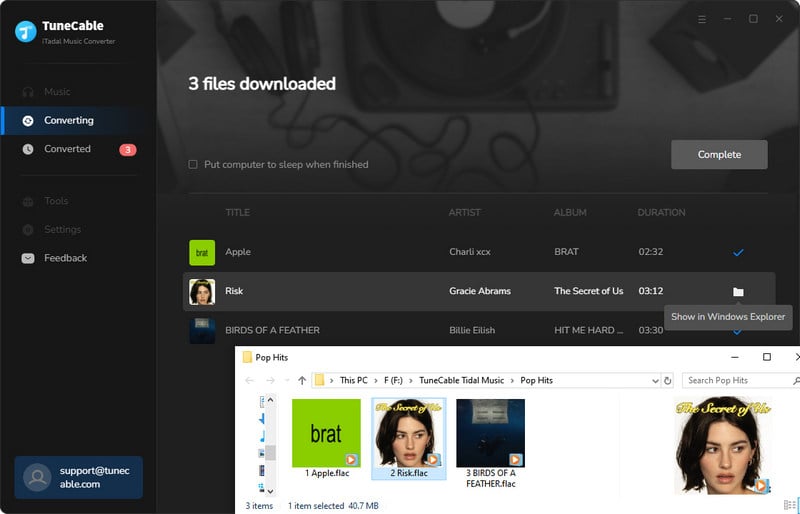Click the music note icon in Explorer nav pane
This screenshot has height=514, width=800.
tap(262, 436)
